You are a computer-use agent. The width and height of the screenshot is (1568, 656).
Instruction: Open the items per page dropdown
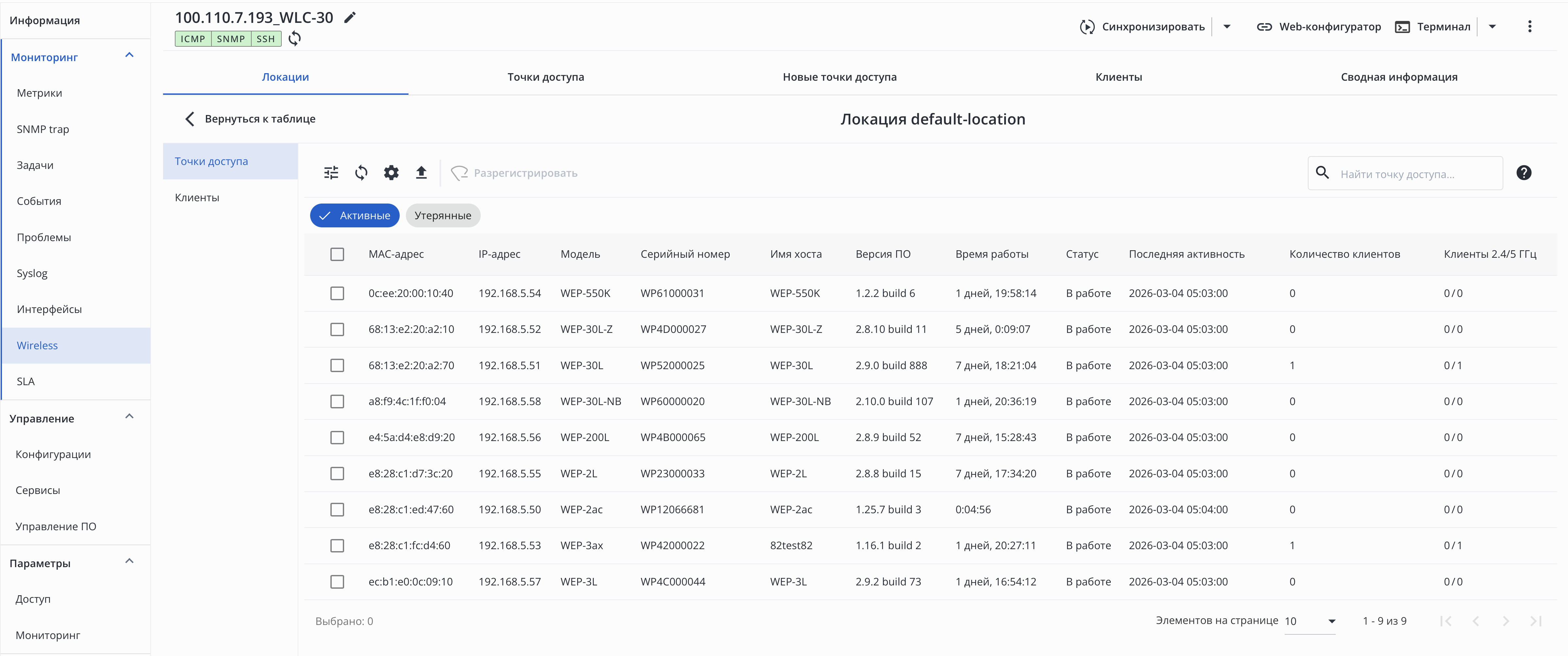coord(1310,621)
